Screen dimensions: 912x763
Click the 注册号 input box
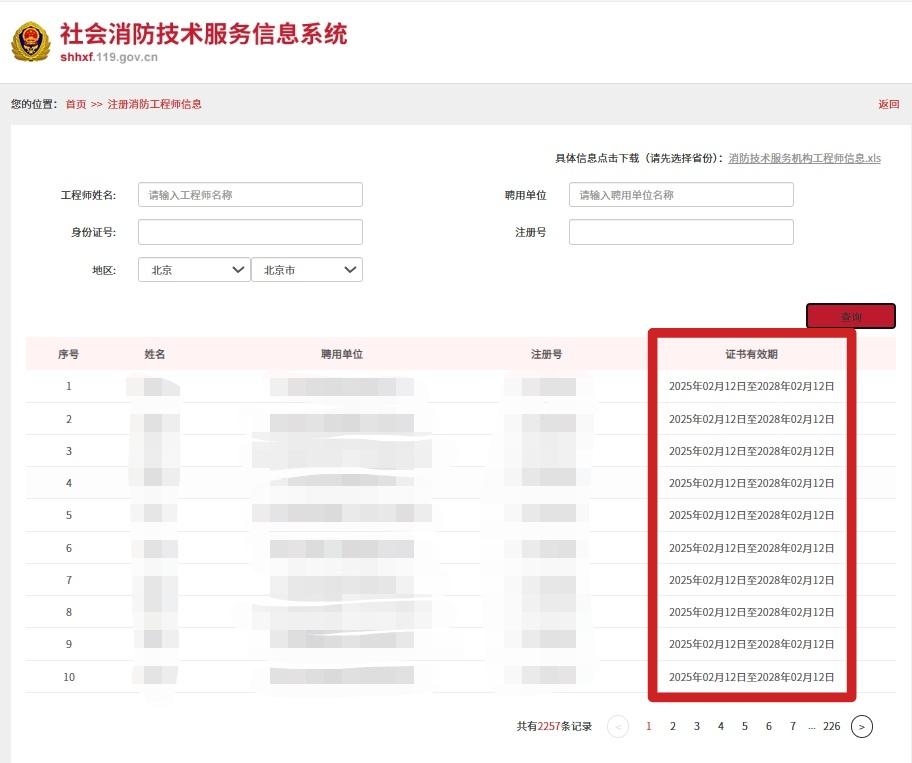[681, 232]
